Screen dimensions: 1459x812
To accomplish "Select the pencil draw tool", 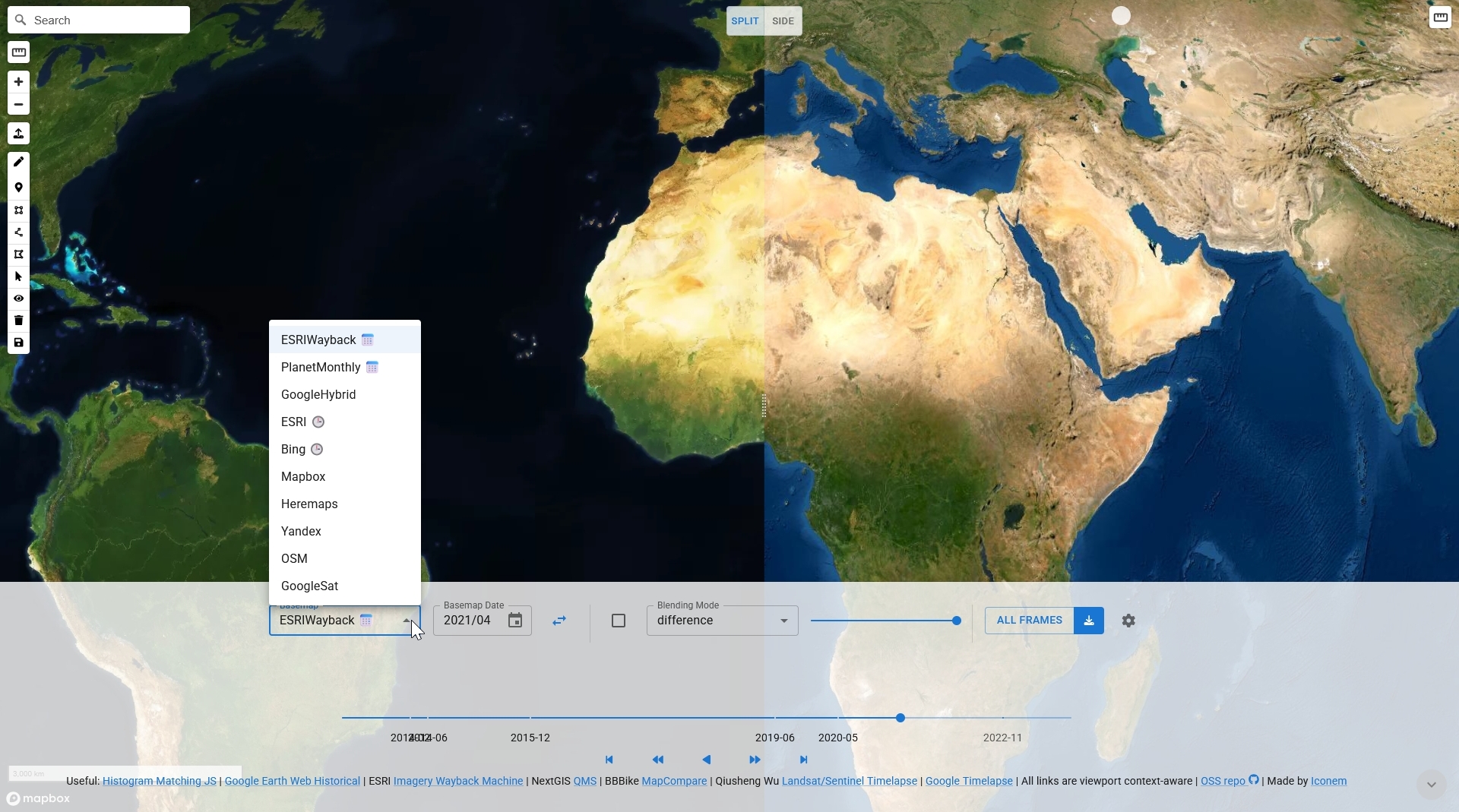I will tap(18, 162).
